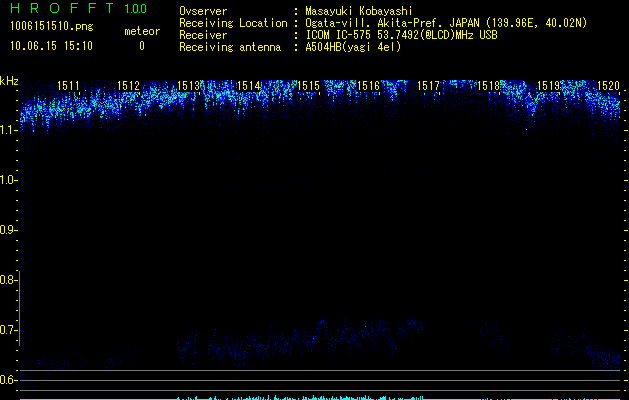The image size is (629, 400).
Task: Click the 1512 time marker
Action: coord(128,85)
